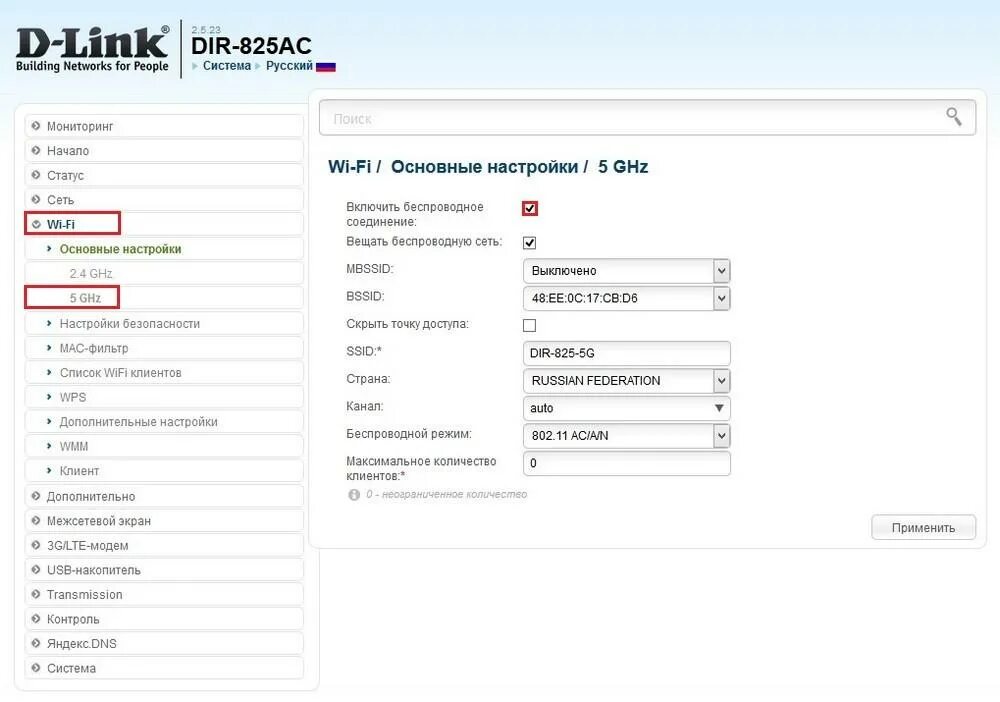Click the search magnifier icon
1000x702 pixels.
tap(953, 117)
